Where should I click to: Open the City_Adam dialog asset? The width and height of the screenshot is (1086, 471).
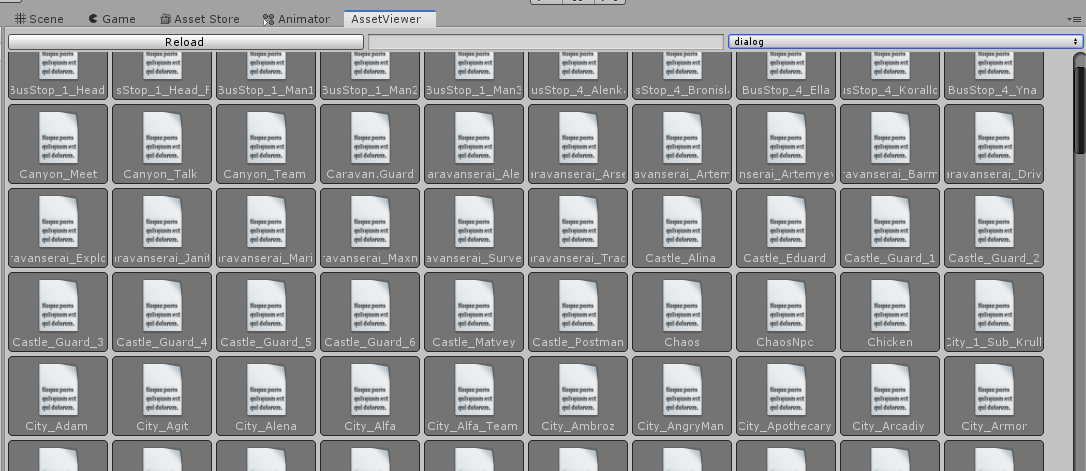tap(58, 396)
